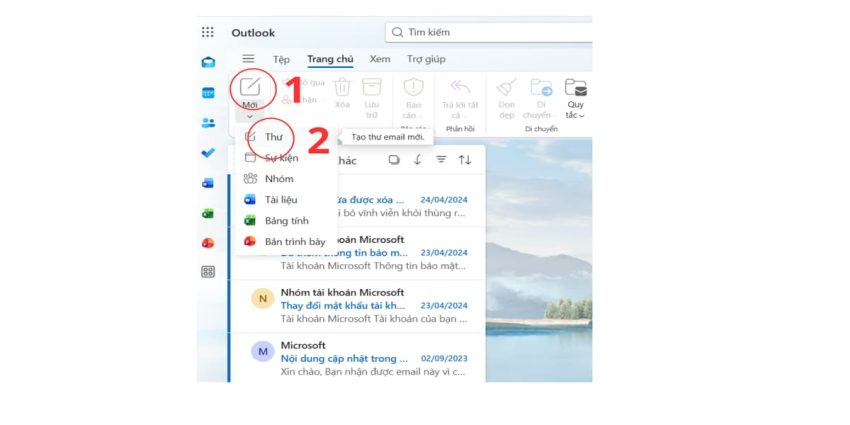850x425 pixels.
Task: Choose Sự kiện from the new menu
Action: pyautogui.click(x=286, y=158)
